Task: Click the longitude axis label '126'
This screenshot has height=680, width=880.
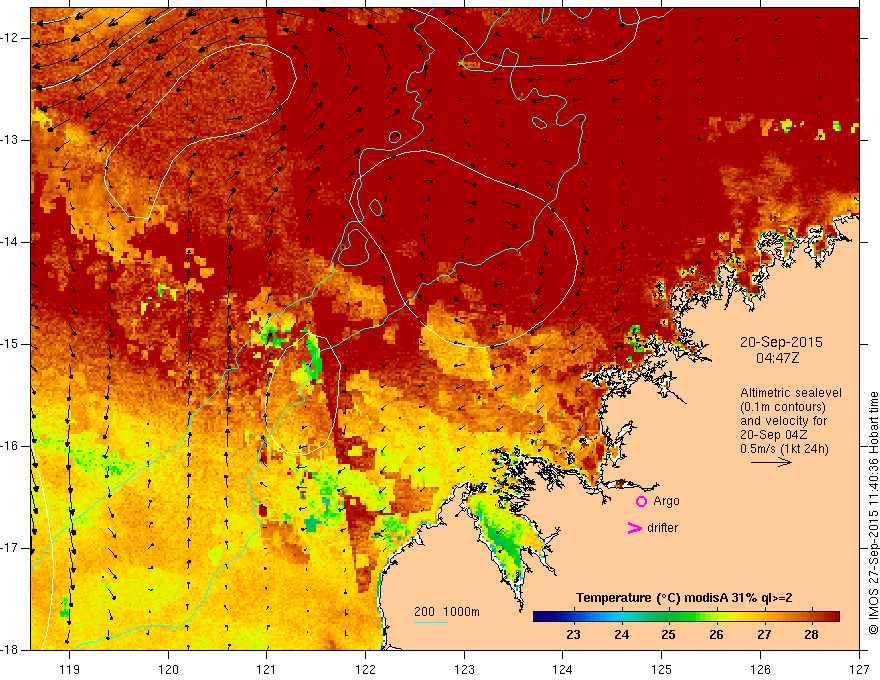Action: point(760,669)
